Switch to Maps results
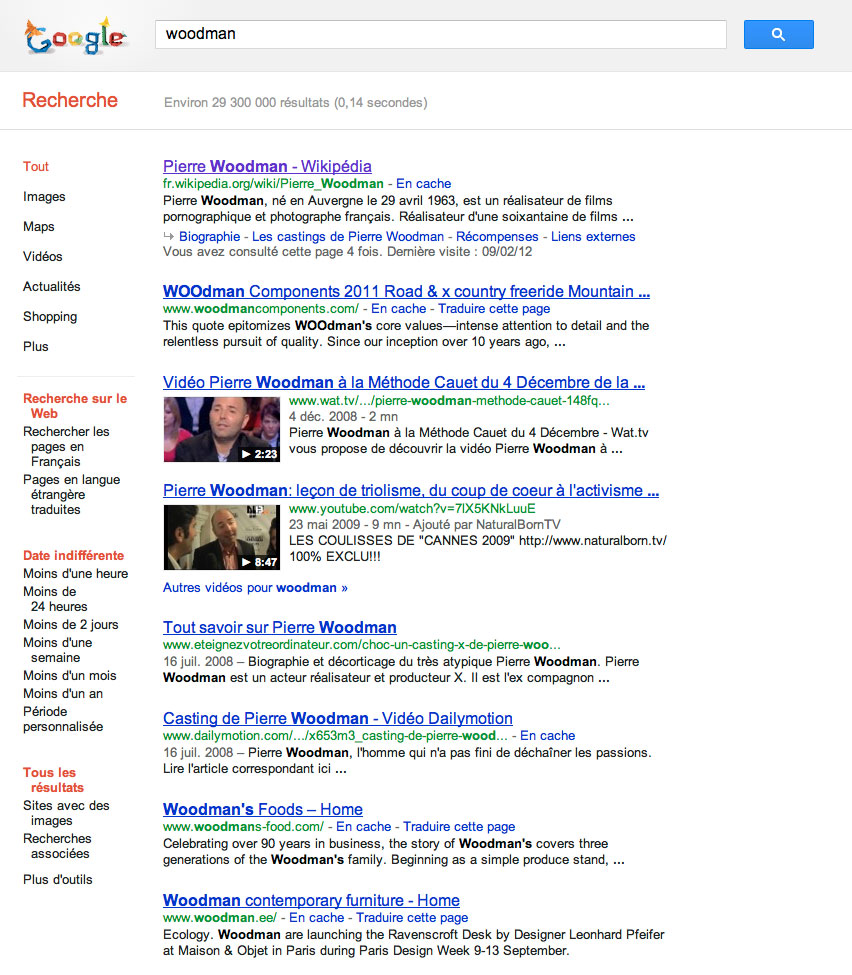 (x=39, y=227)
